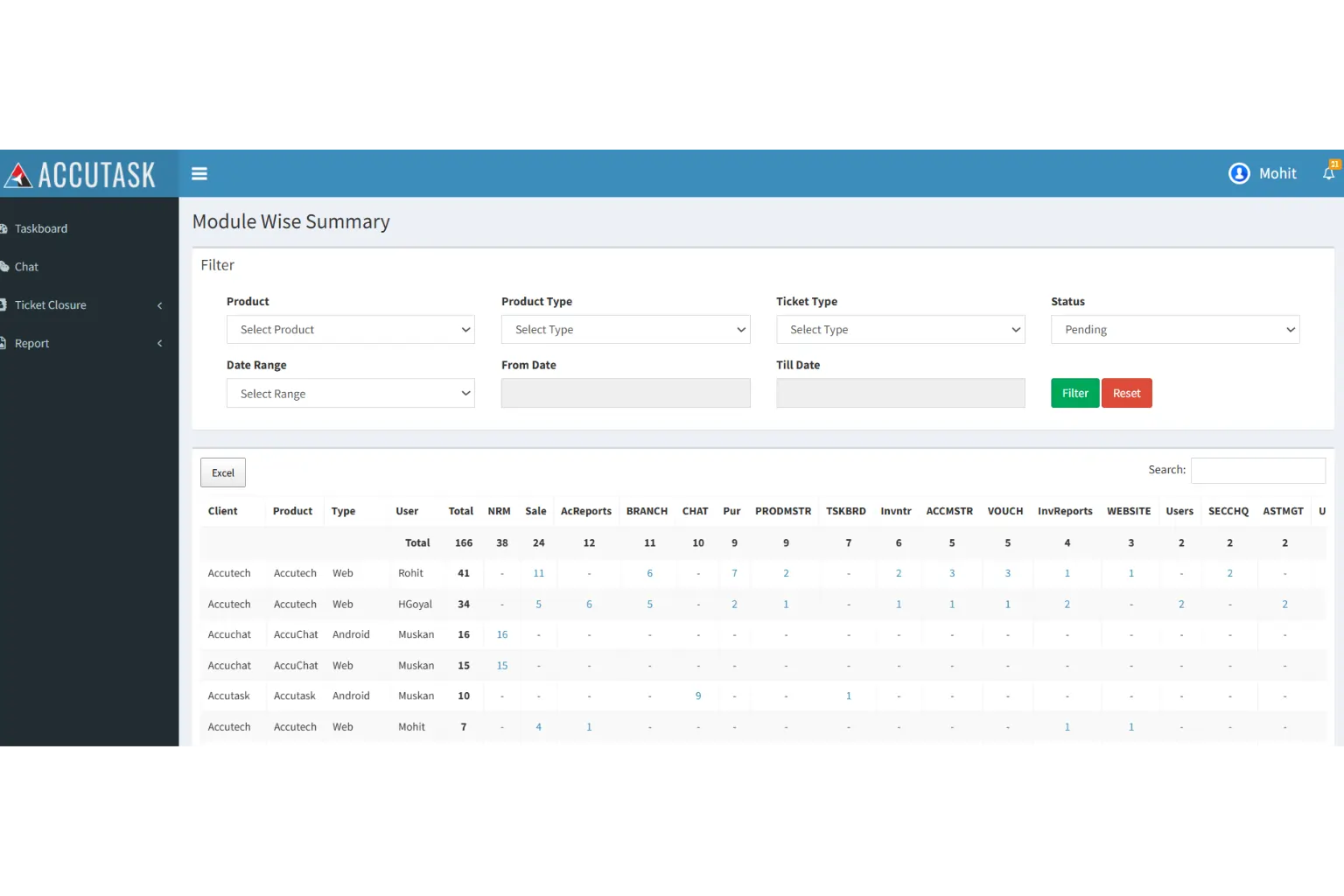1344x896 pixels.
Task: Sort by the Invntr column header
Action: tap(896, 511)
